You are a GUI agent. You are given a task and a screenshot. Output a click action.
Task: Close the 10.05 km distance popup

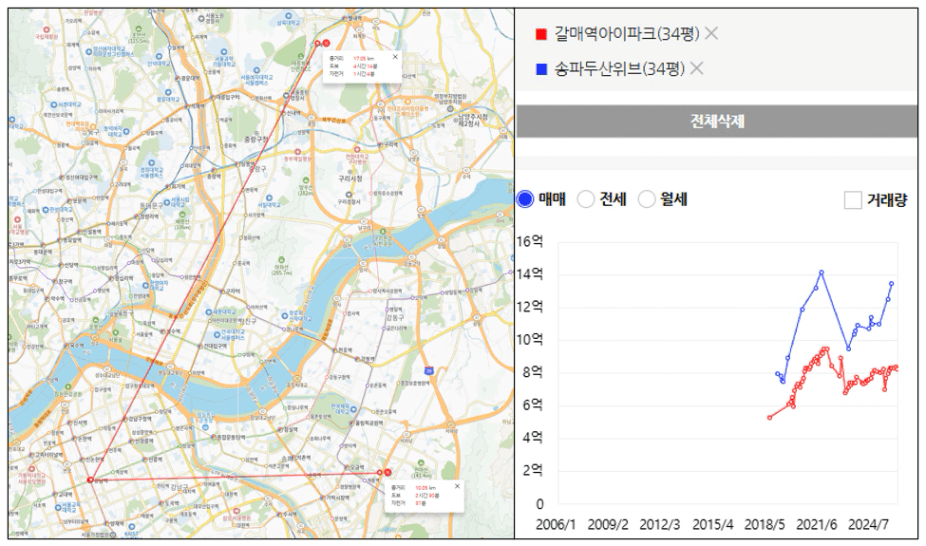[x=457, y=486]
